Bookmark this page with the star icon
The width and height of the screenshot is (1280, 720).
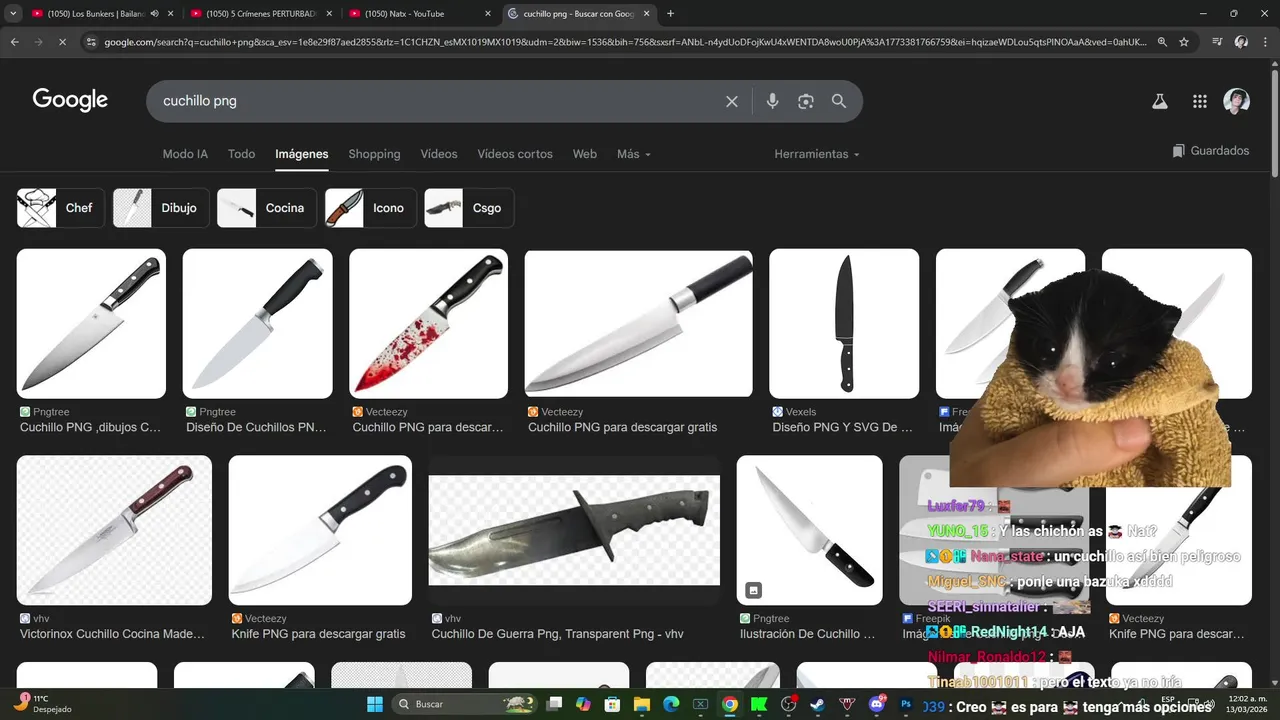click(1184, 42)
